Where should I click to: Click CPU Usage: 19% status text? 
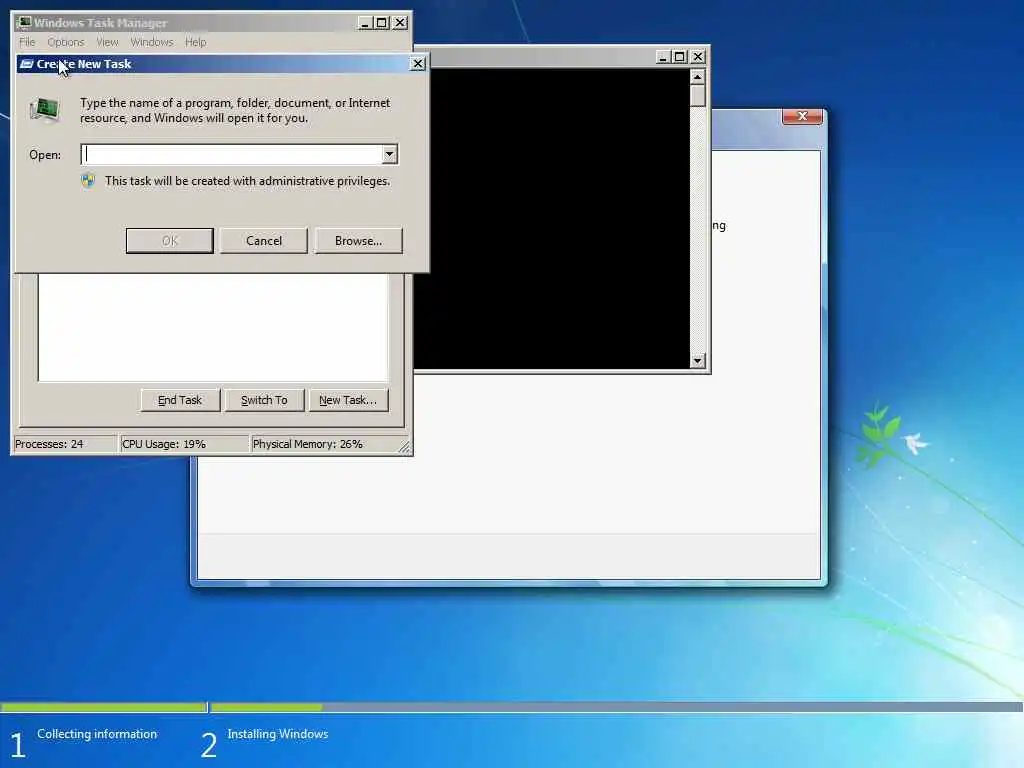(x=164, y=444)
